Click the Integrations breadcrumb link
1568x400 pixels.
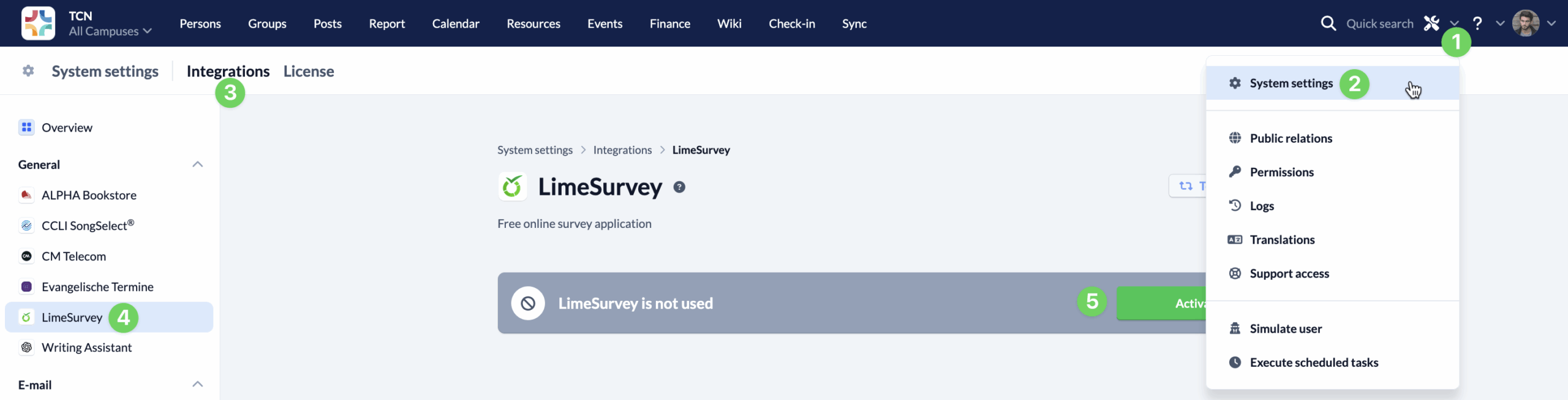622,150
